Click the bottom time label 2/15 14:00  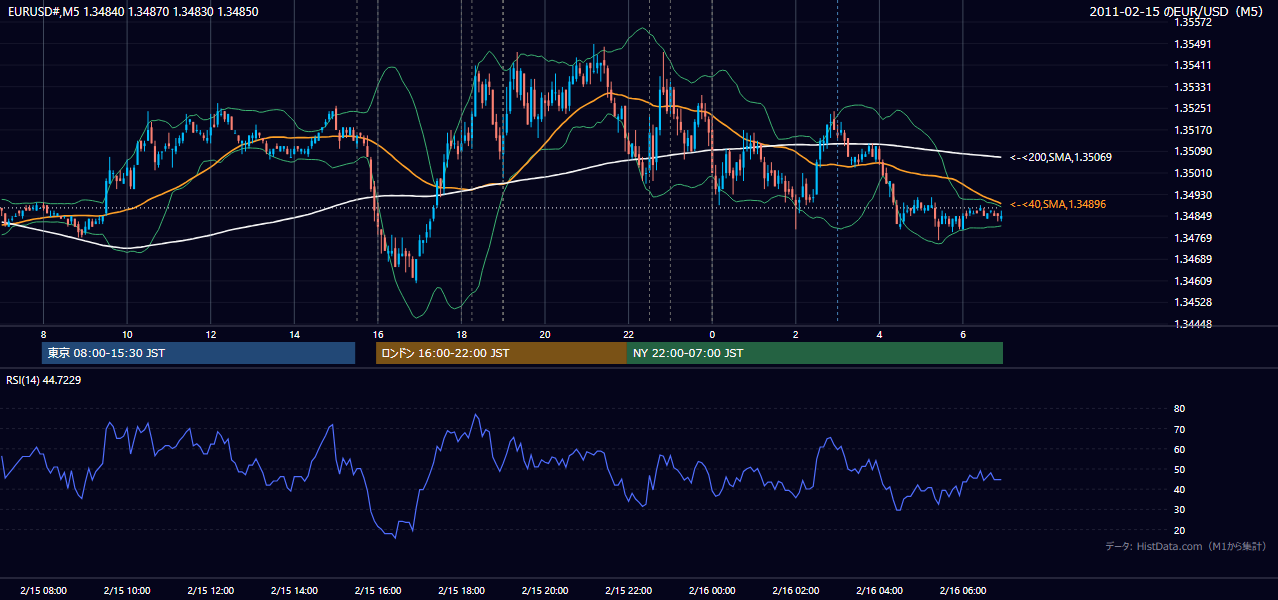(294, 591)
